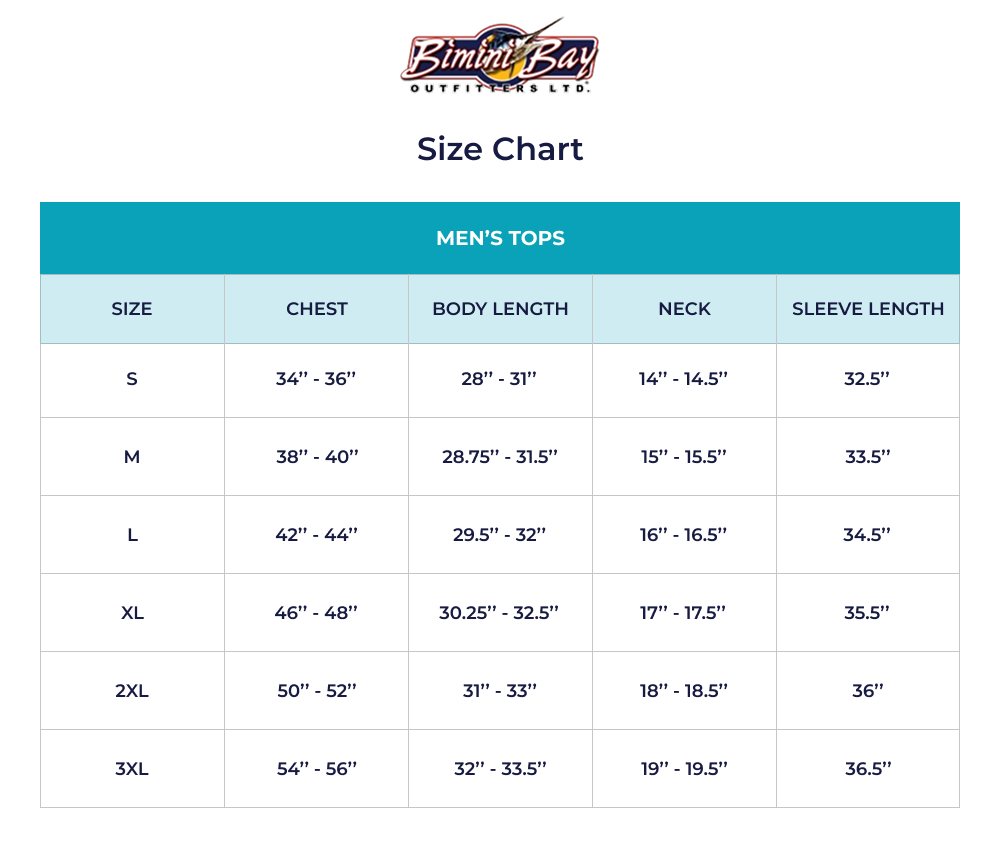Viewport: 1000px width, 848px height.
Task: Click neck cell 16'' - 16.5''
Action: pos(684,535)
